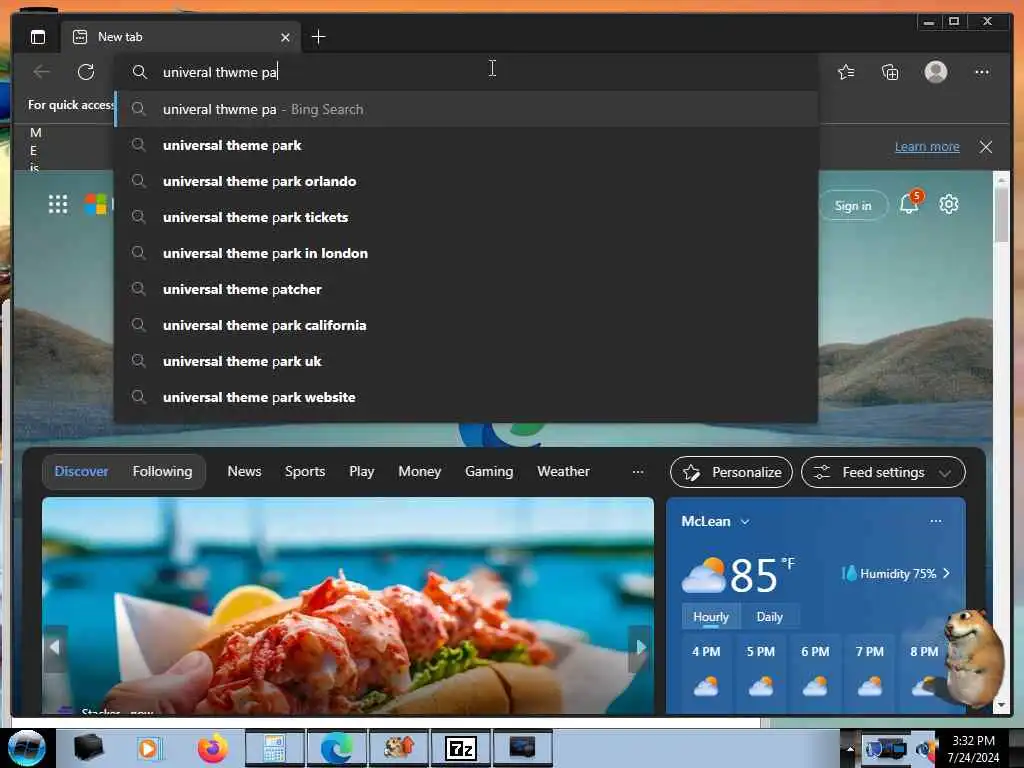Open Firefox from the taskbar
Viewport: 1024px width, 768px height.
[213, 748]
